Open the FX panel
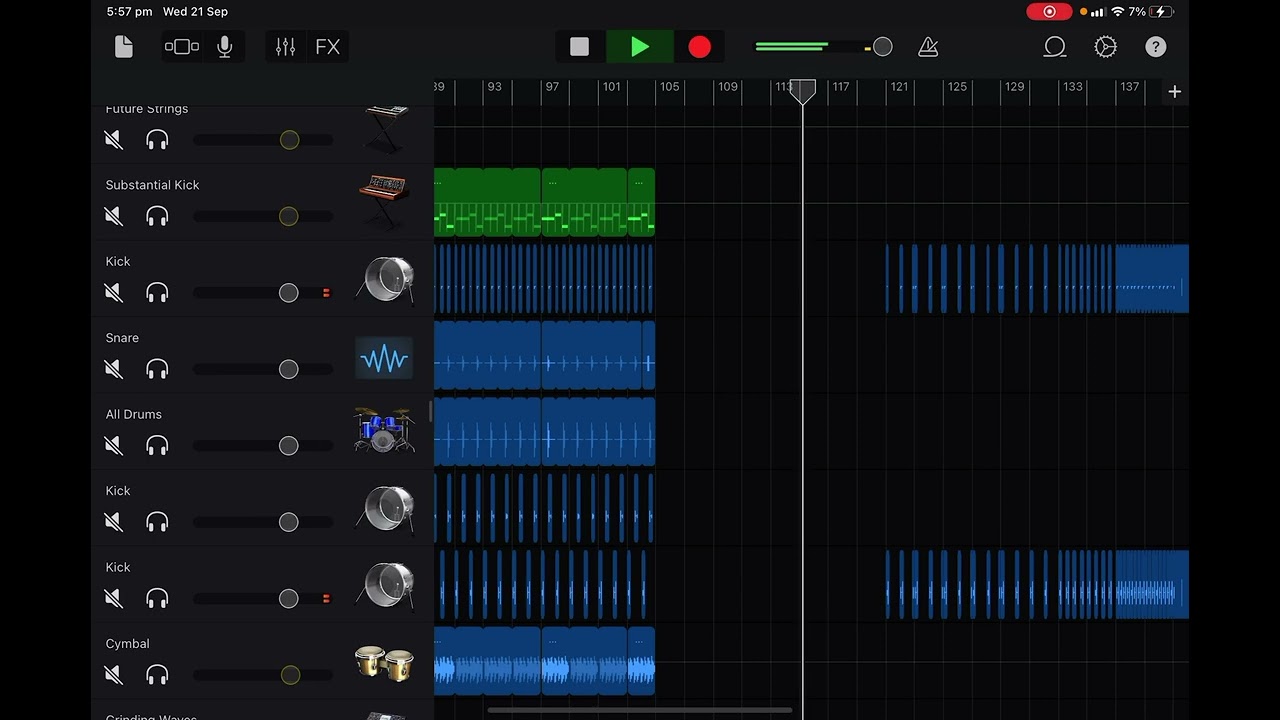 click(327, 47)
